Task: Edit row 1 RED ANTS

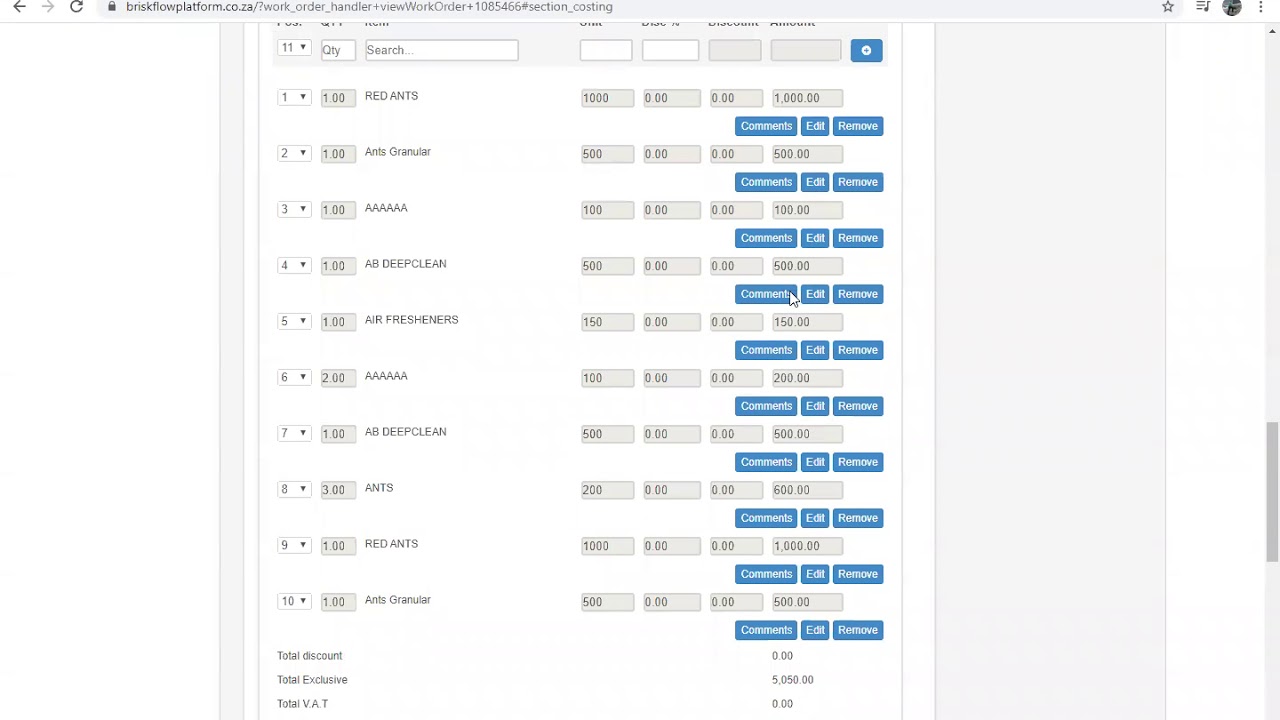Action: (815, 126)
